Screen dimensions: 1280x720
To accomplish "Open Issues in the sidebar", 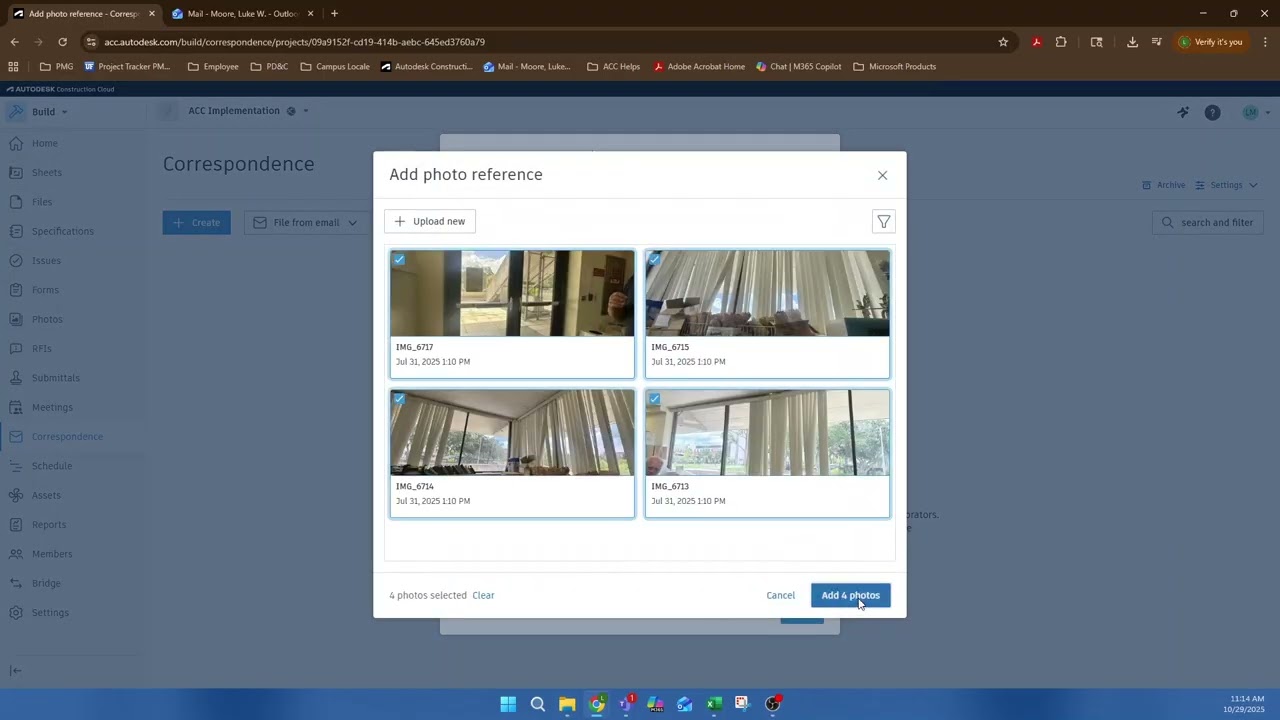I will 46,260.
